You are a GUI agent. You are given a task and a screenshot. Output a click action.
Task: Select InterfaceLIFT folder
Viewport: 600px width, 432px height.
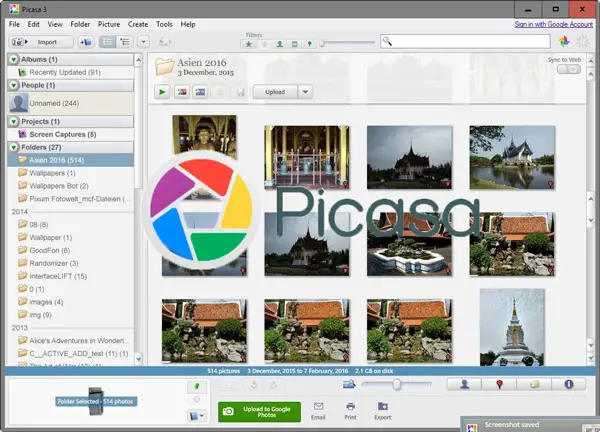[70, 276]
